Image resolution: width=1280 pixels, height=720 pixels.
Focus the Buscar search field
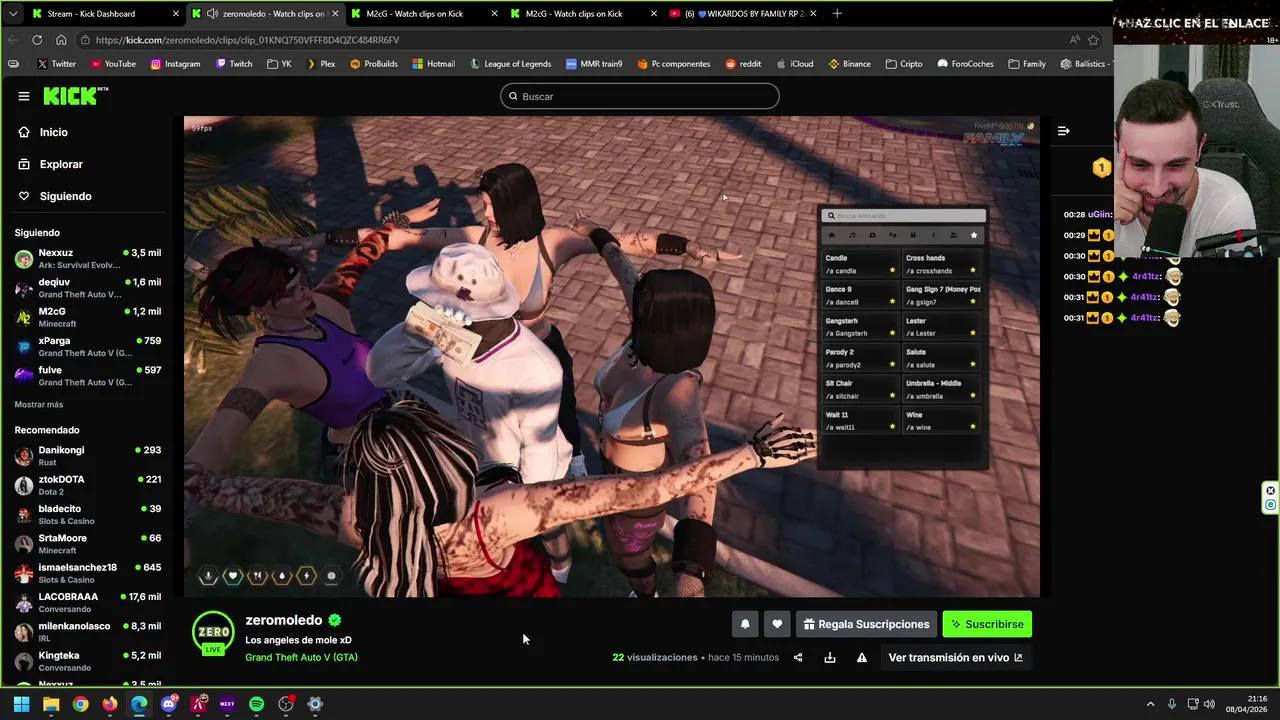point(640,96)
